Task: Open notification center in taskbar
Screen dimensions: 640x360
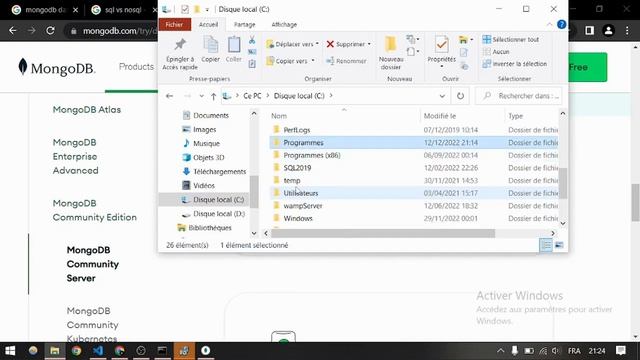Action: click(x=621, y=351)
